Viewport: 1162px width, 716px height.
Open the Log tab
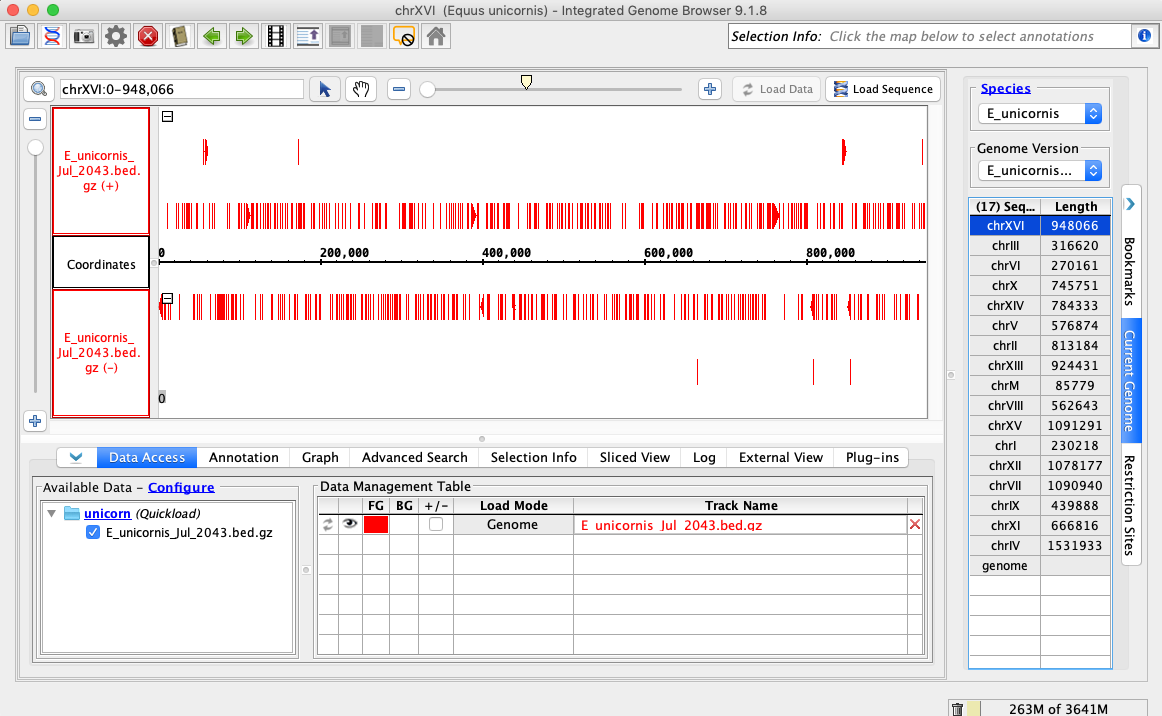(704, 457)
